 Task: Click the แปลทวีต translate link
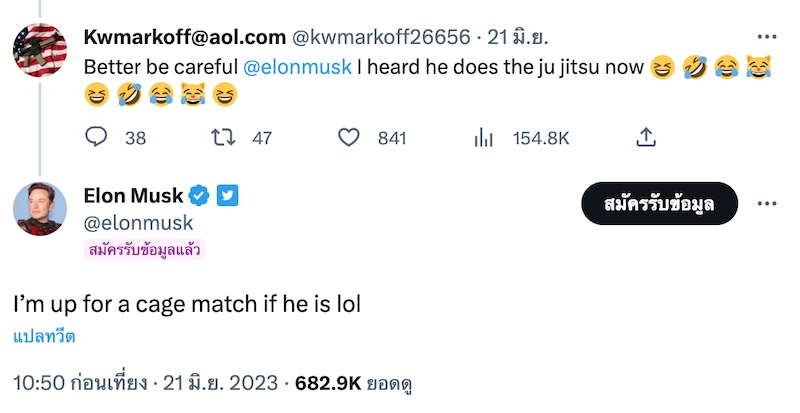click(x=45, y=337)
